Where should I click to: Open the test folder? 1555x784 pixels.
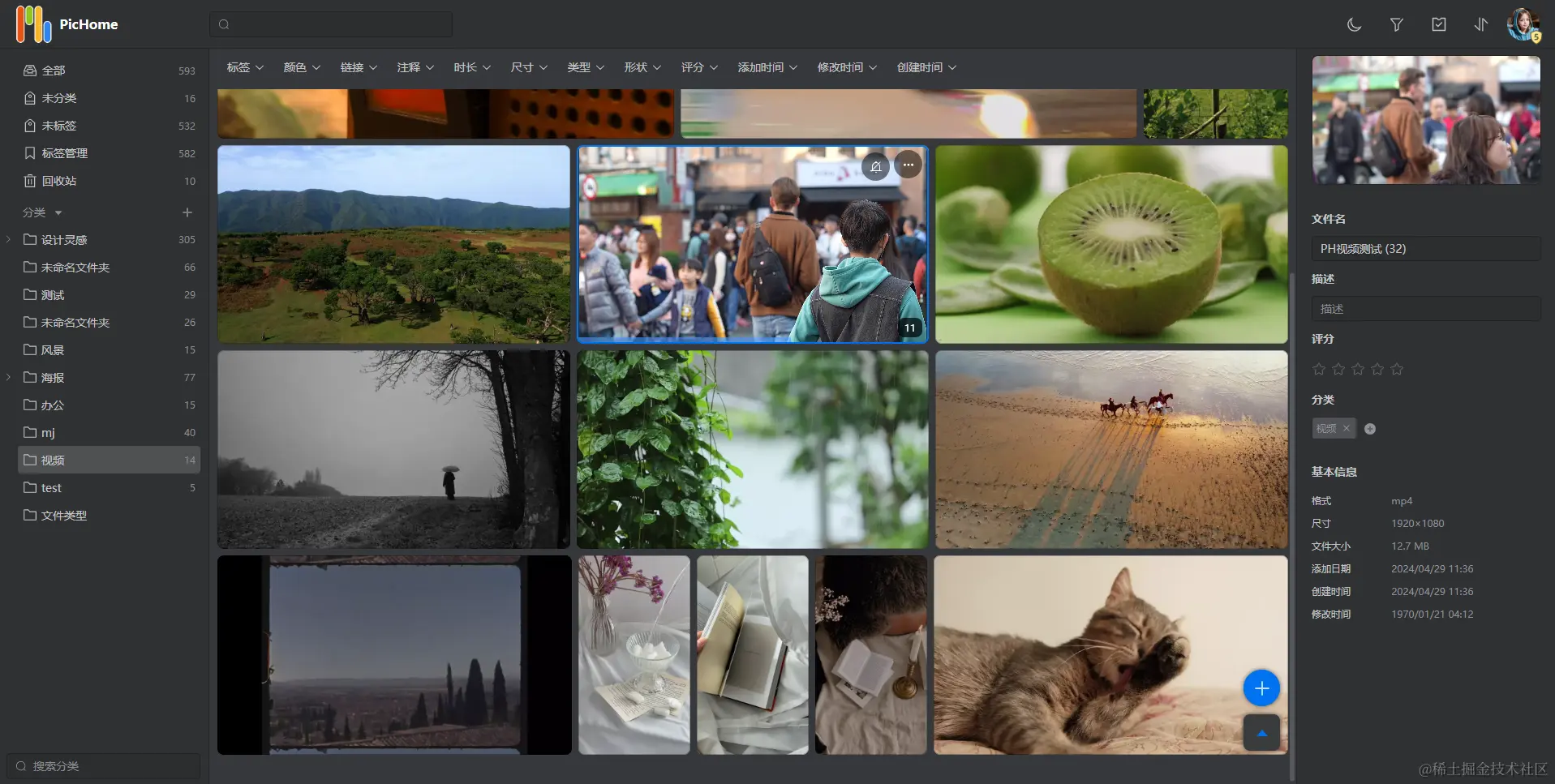pyautogui.click(x=109, y=487)
